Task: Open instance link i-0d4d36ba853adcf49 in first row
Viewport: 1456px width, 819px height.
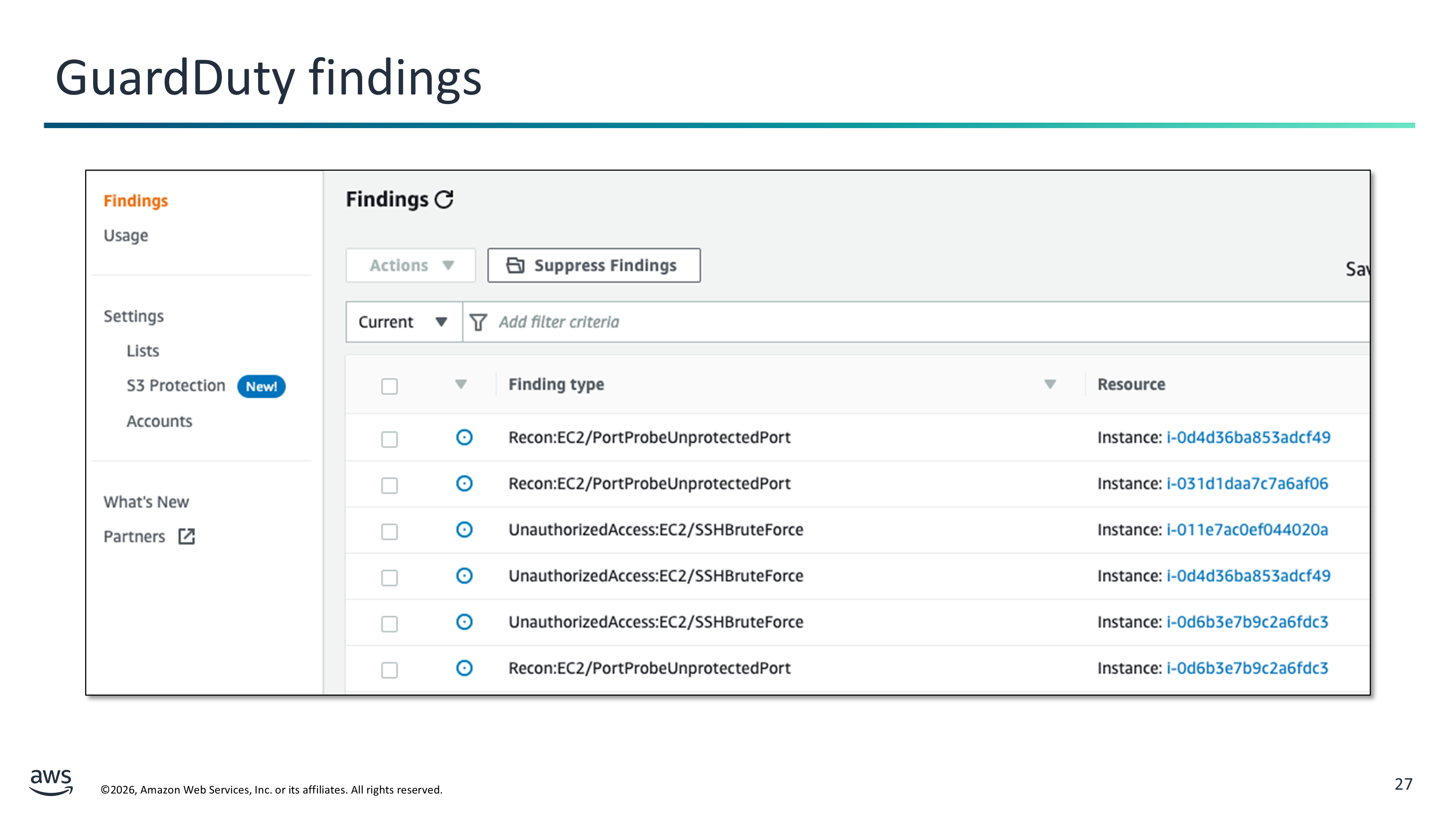Action: 1248,438
